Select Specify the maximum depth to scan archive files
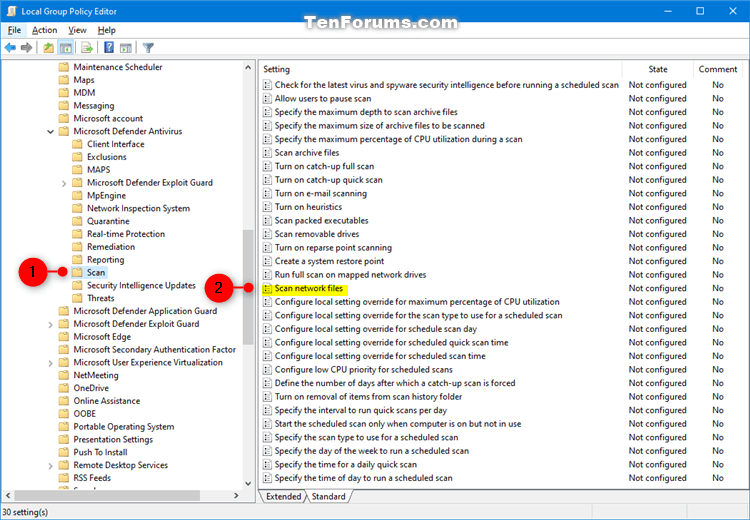This screenshot has height=520, width=750. (366, 112)
